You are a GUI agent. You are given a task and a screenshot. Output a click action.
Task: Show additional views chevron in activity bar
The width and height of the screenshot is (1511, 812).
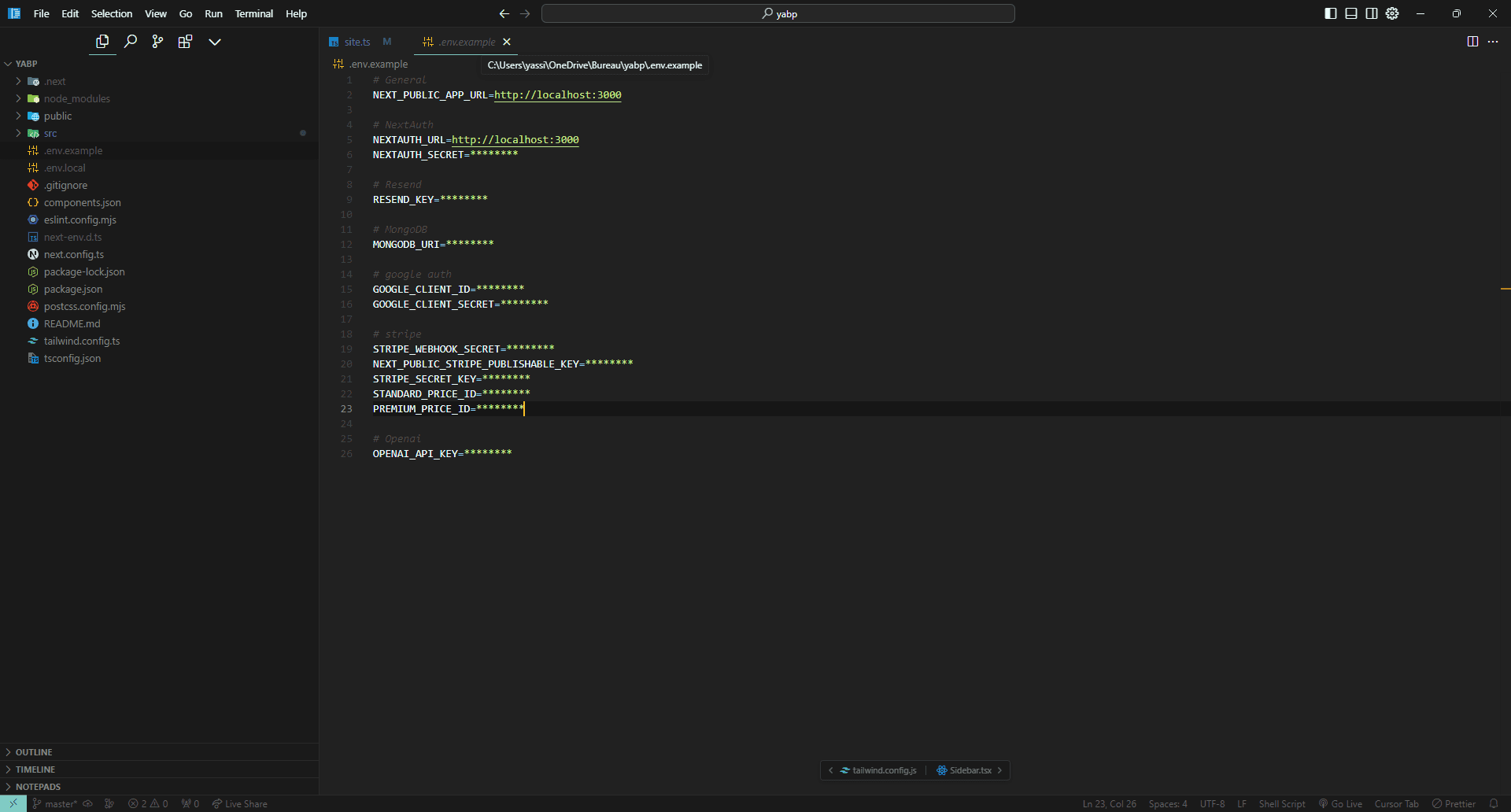coord(214,42)
